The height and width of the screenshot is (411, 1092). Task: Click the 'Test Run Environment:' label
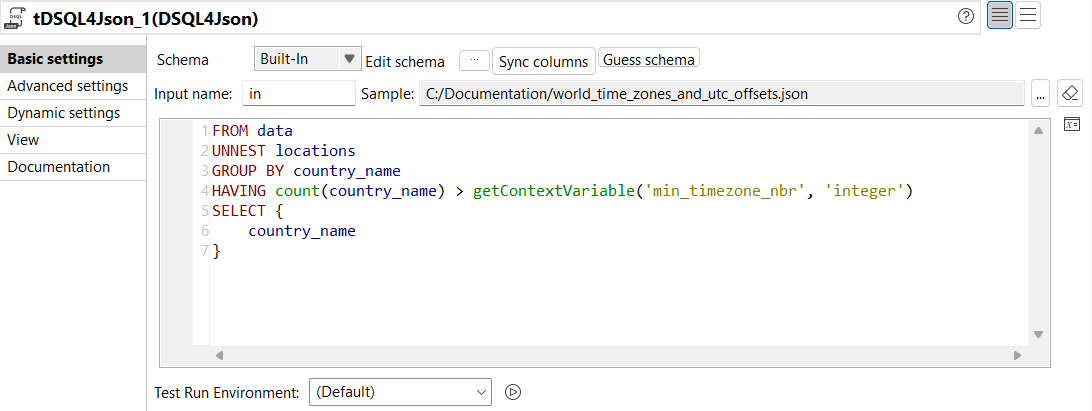227,393
